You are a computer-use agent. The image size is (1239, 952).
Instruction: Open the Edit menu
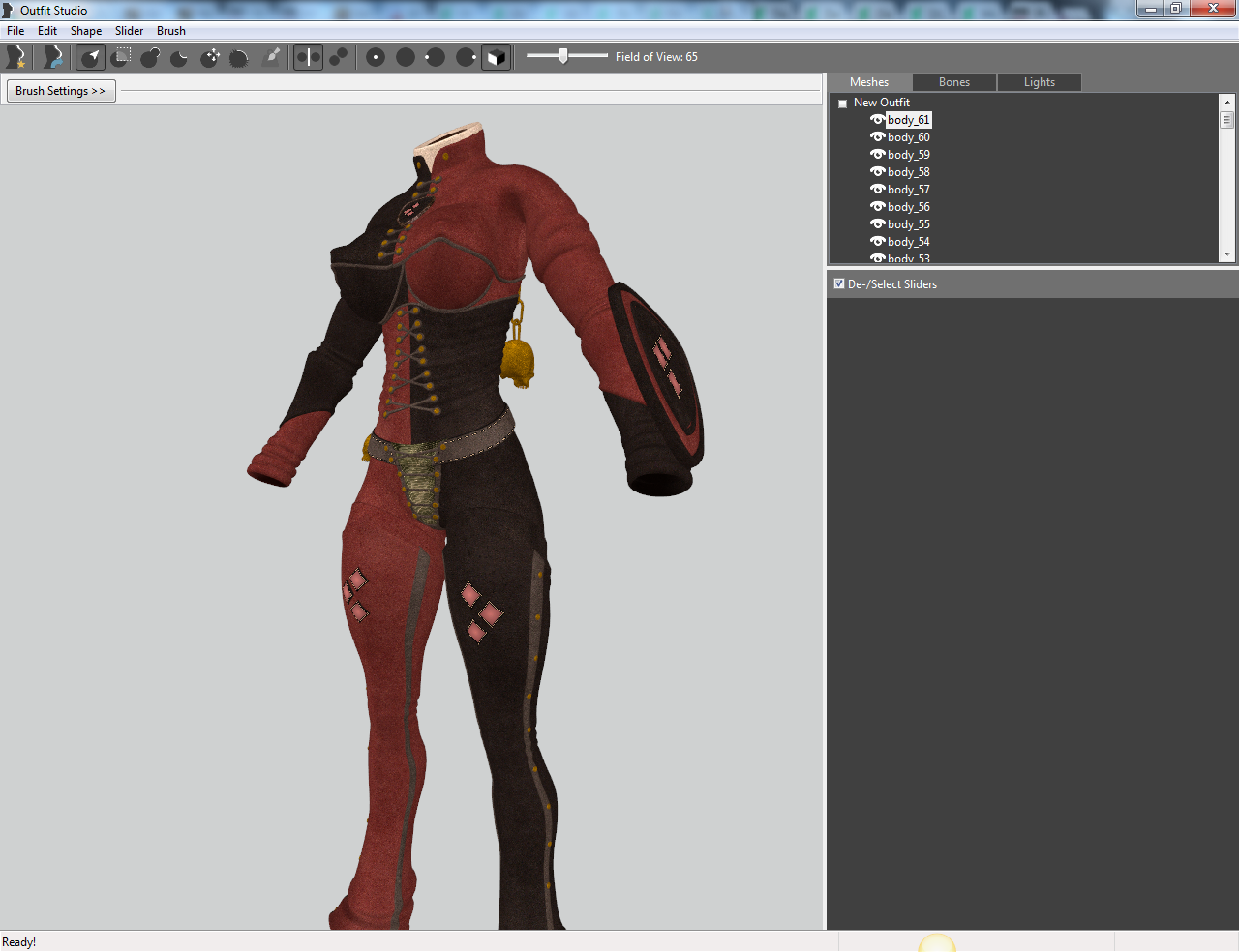(47, 31)
